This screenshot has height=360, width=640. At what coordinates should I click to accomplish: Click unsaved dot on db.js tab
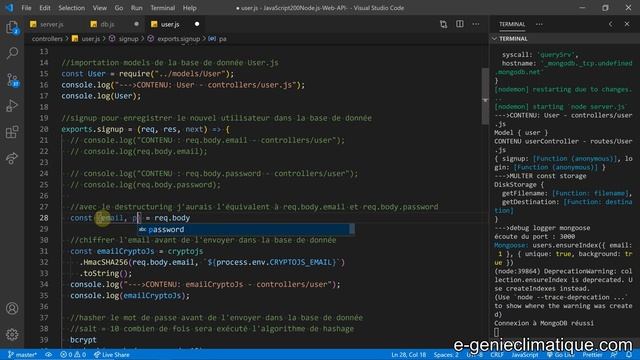[x=136, y=24]
